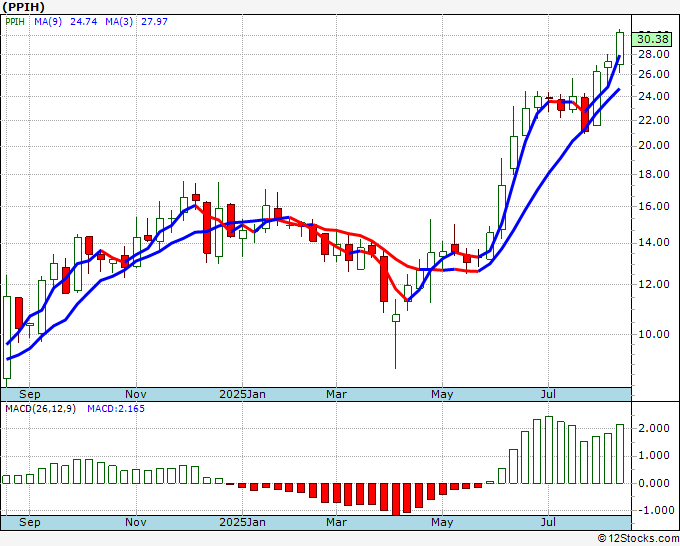Click the 26.00 price axis label
This screenshot has width=680, height=546.
(x=654, y=74)
